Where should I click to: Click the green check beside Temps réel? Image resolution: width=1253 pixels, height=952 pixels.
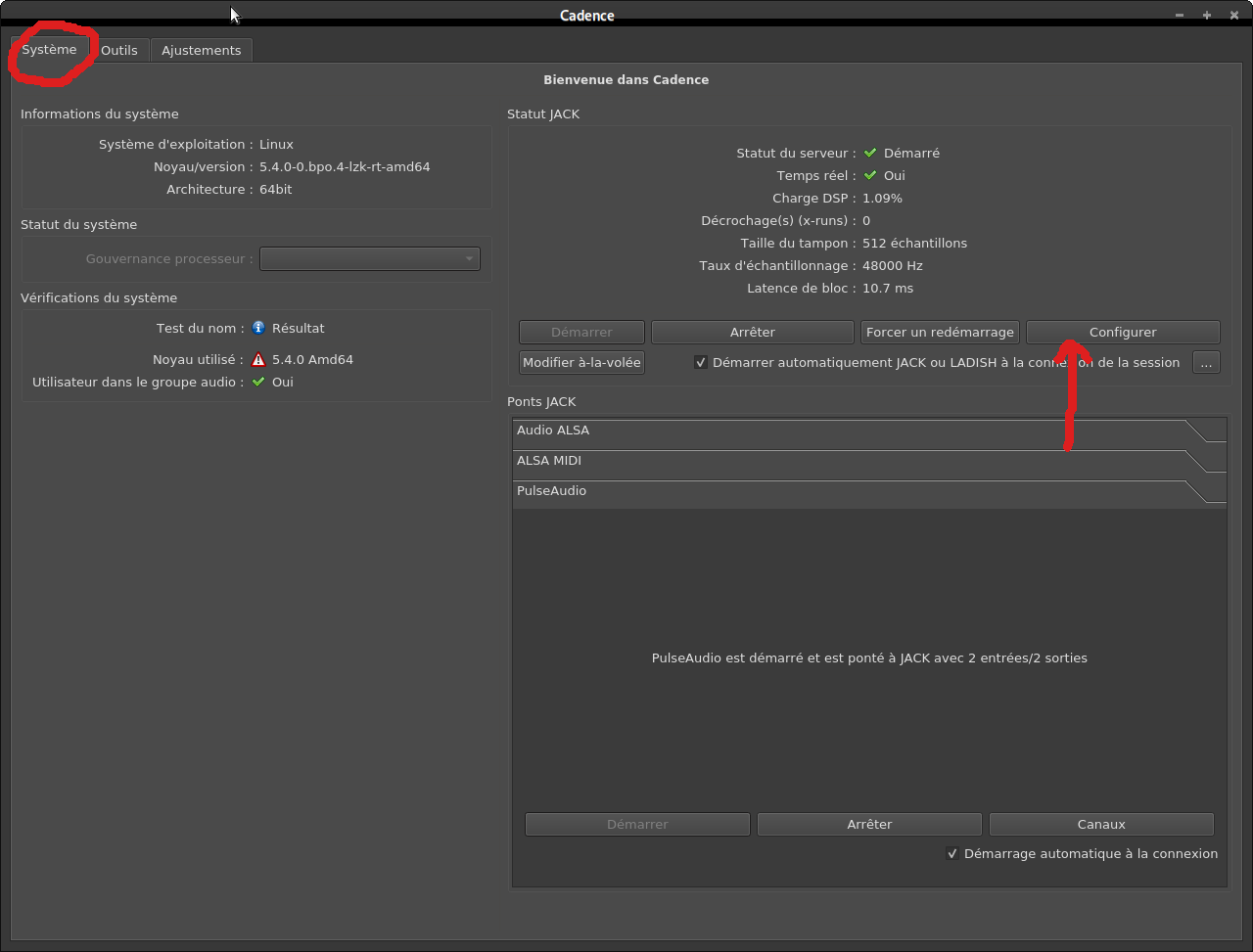coord(870,175)
